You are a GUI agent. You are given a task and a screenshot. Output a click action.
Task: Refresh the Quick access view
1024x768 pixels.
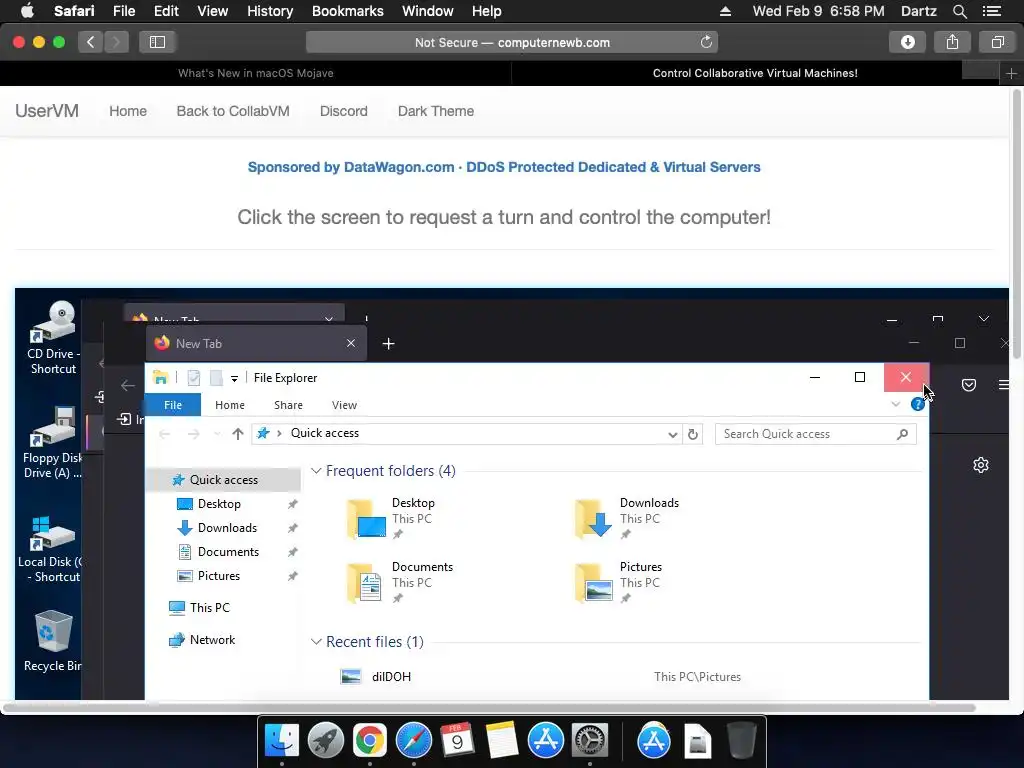point(693,434)
